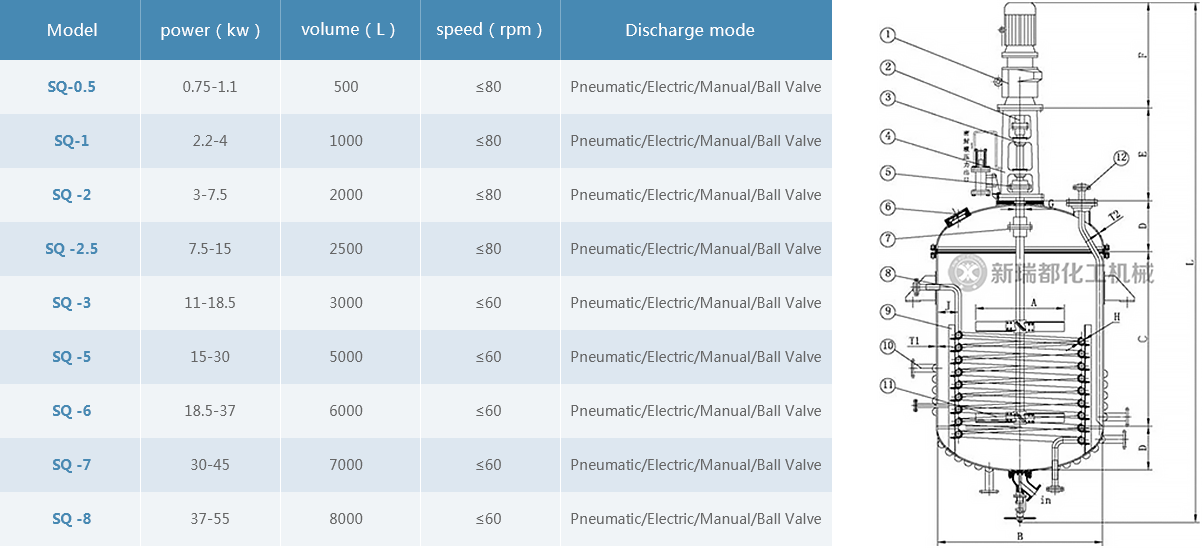
Task: Click callout number 6 on the diagram
Action: pos(887,207)
